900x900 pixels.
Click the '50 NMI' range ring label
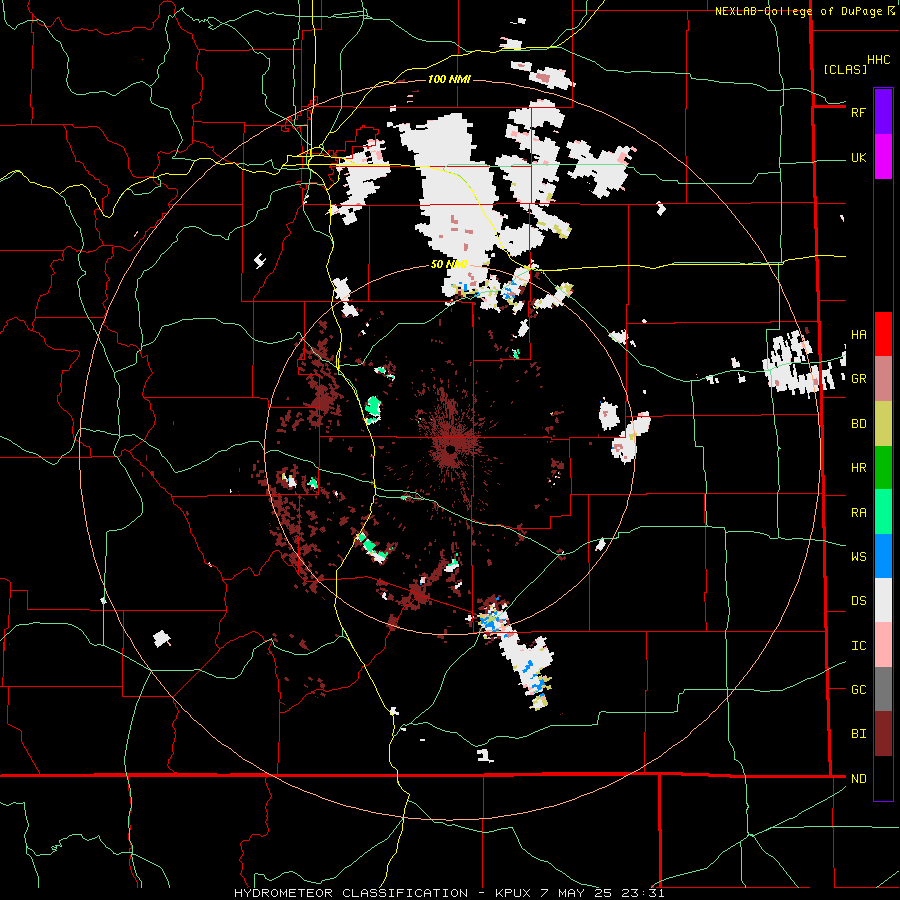tap(449, 264)
